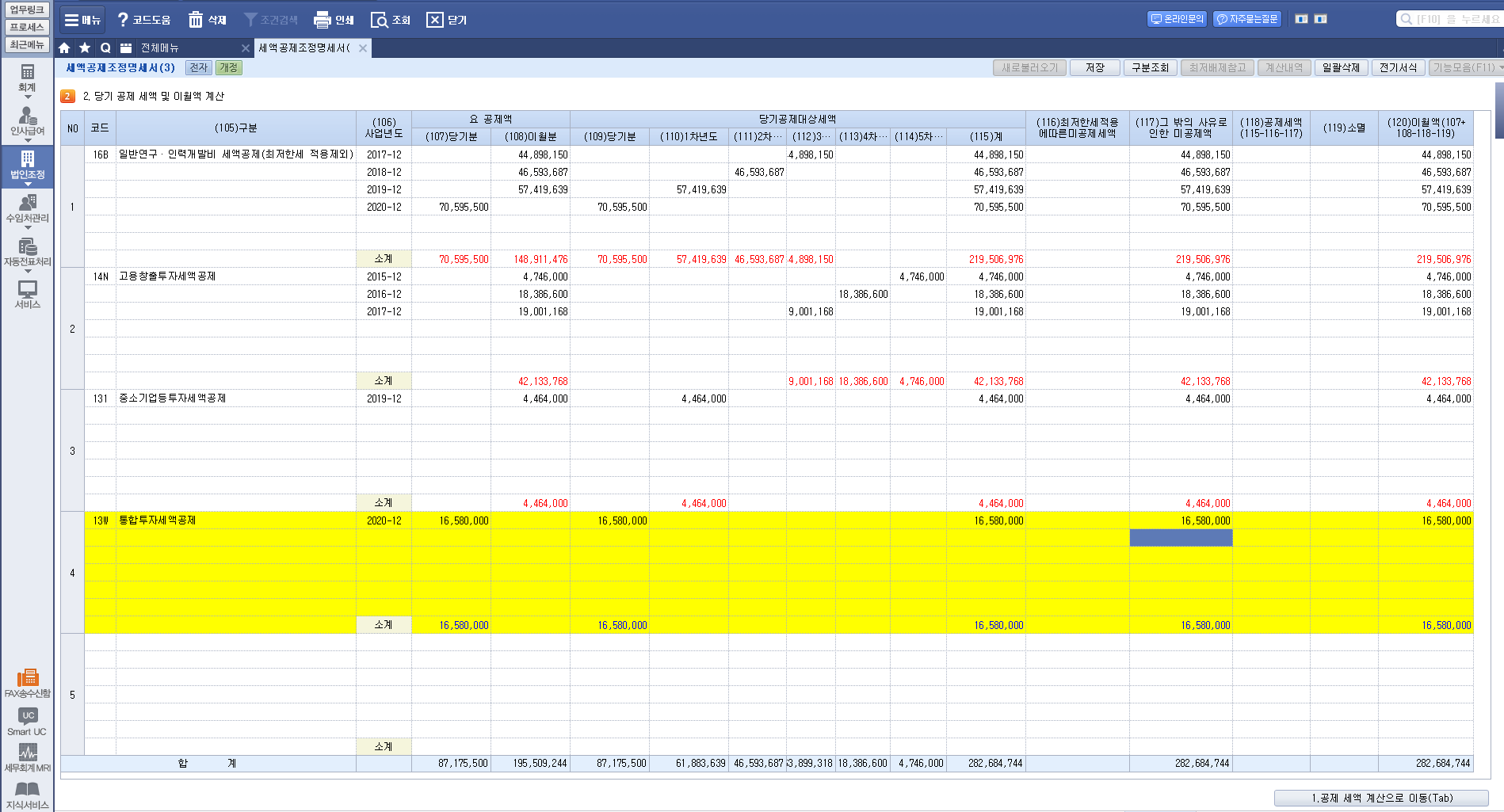Click the 합 계 total row label
This screenshot has height=812, width=1504.
208,764
